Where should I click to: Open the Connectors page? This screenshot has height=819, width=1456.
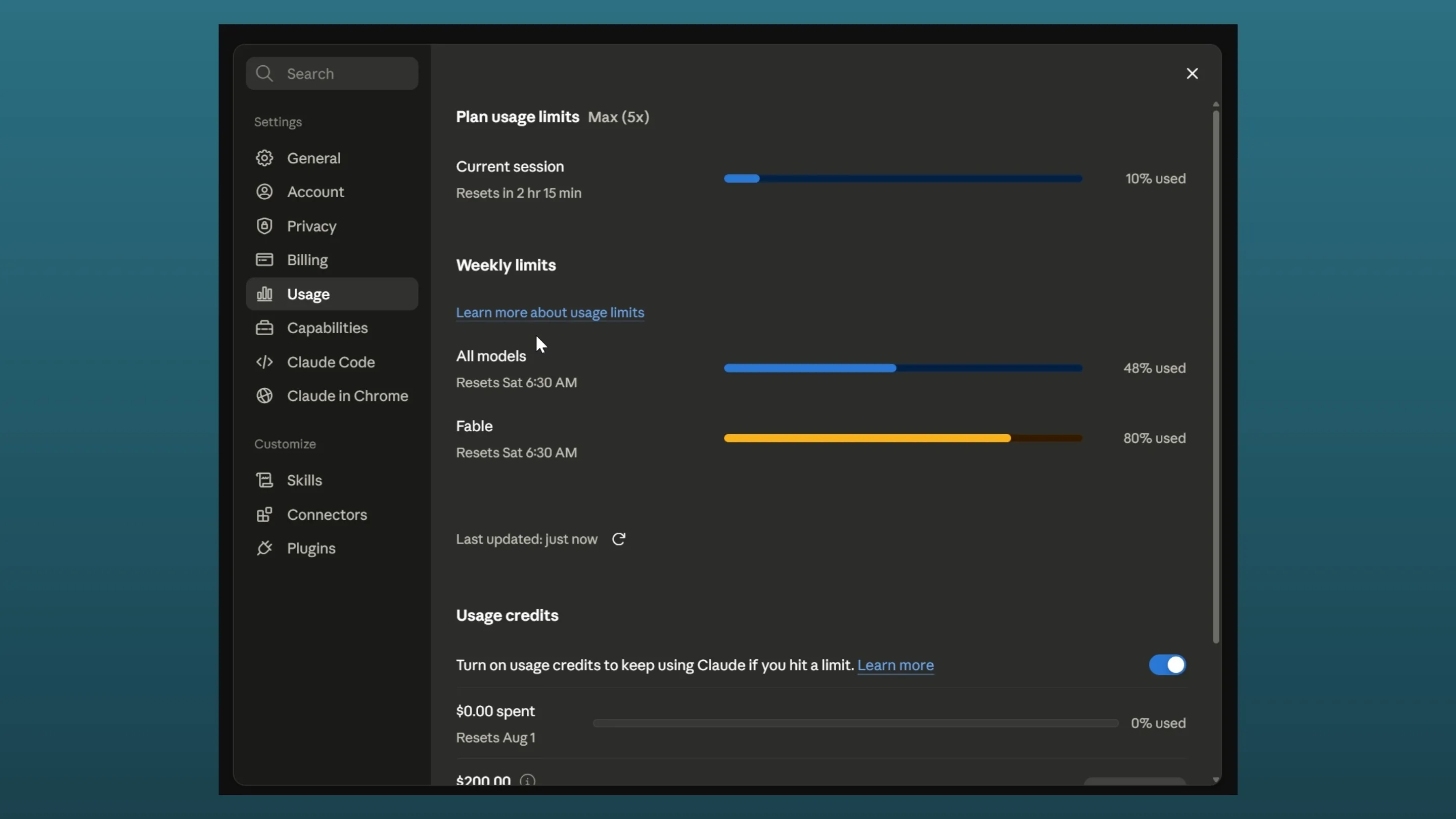point(332,514)
